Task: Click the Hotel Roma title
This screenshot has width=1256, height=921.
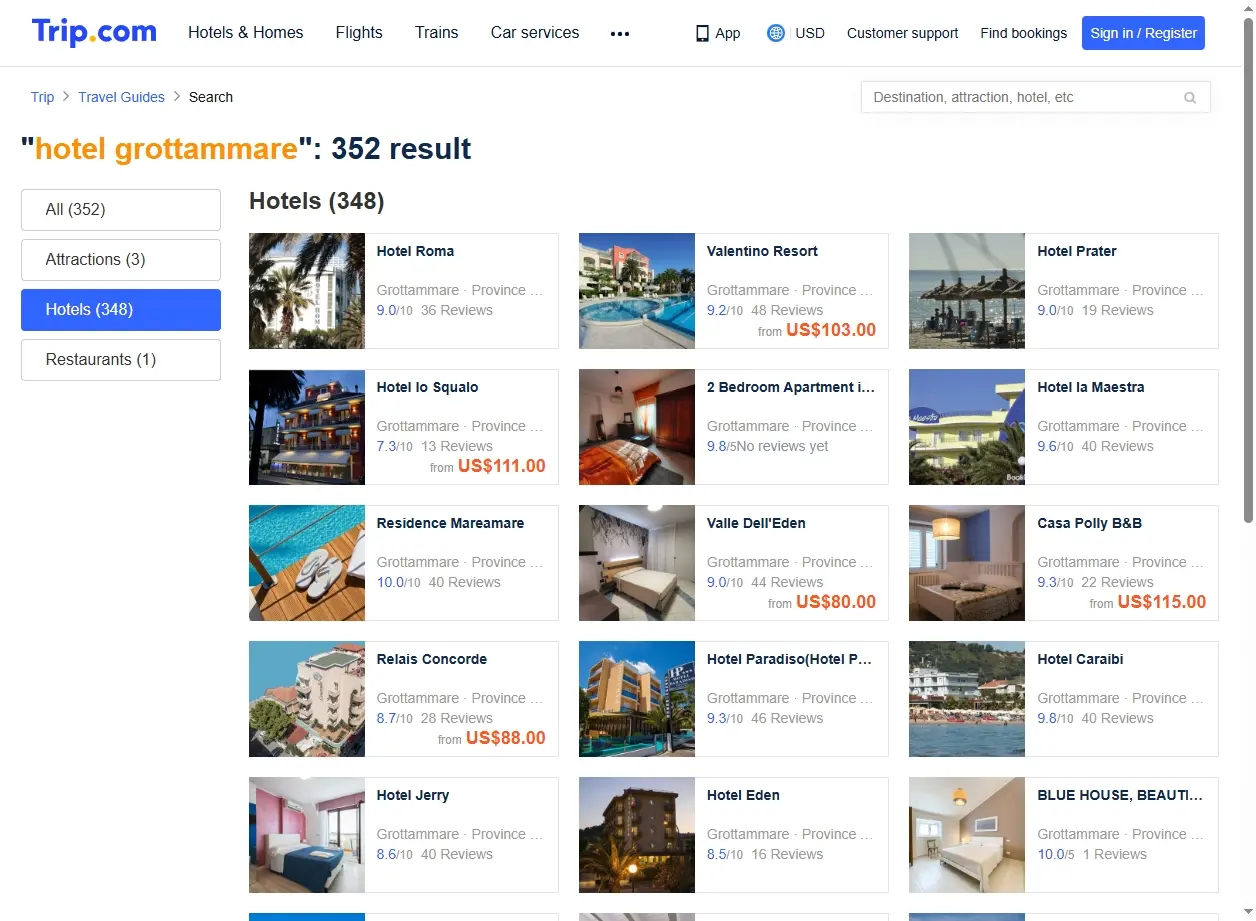Action: 415,251
